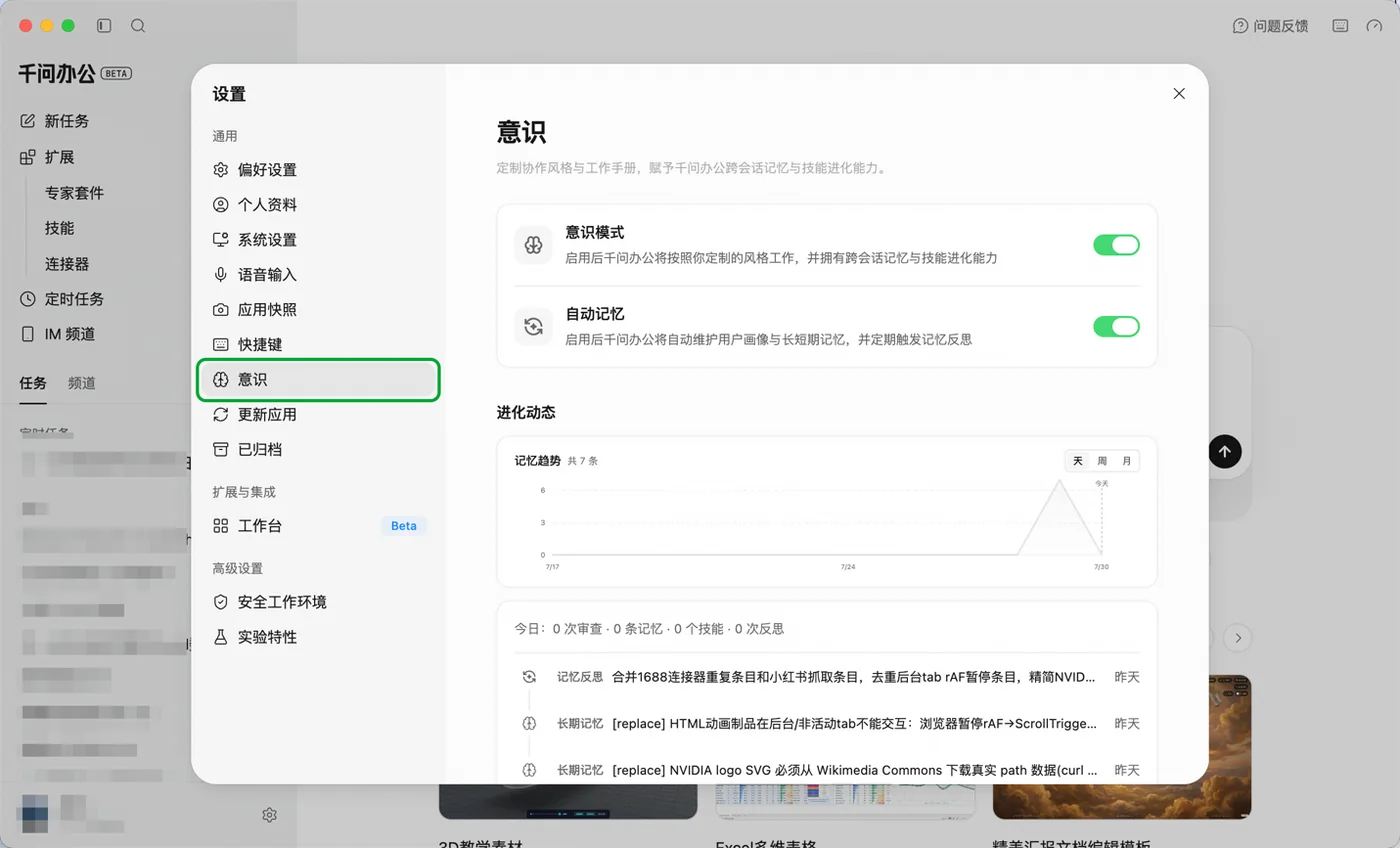Open 专家套件 under 扩展

[74, 193]
